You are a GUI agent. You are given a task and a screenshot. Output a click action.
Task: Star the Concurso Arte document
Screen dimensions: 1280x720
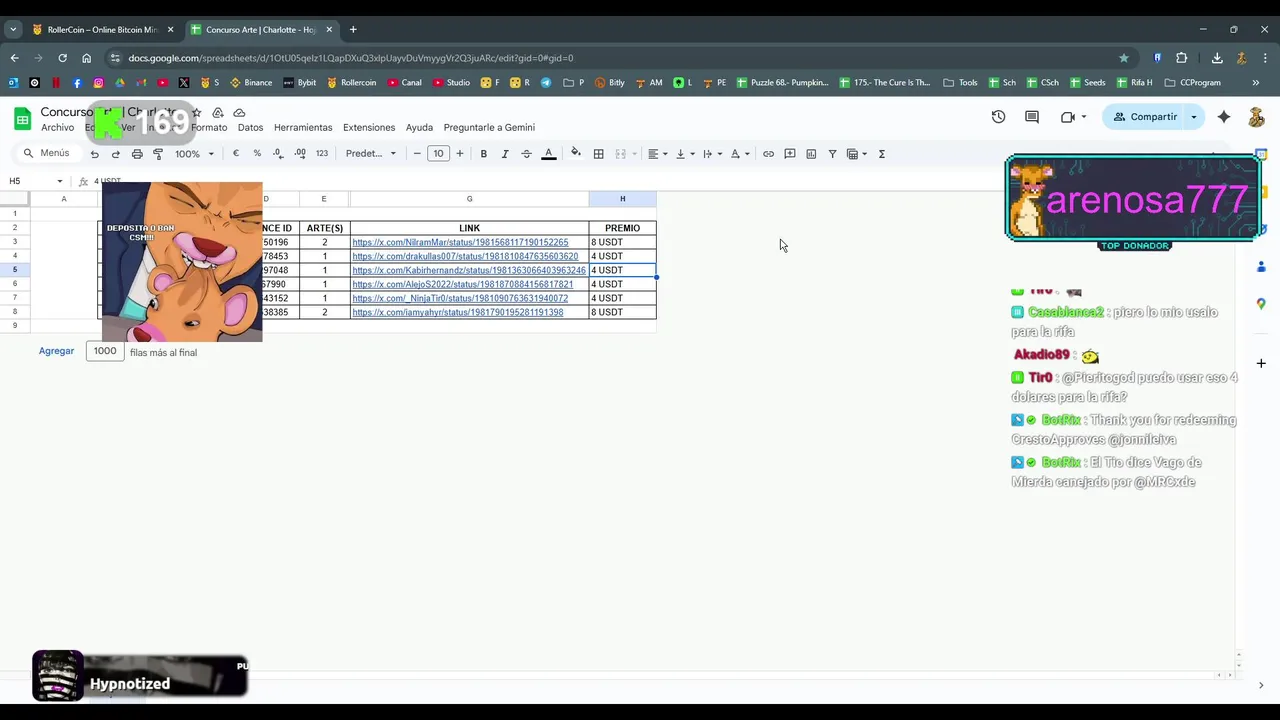197,113
